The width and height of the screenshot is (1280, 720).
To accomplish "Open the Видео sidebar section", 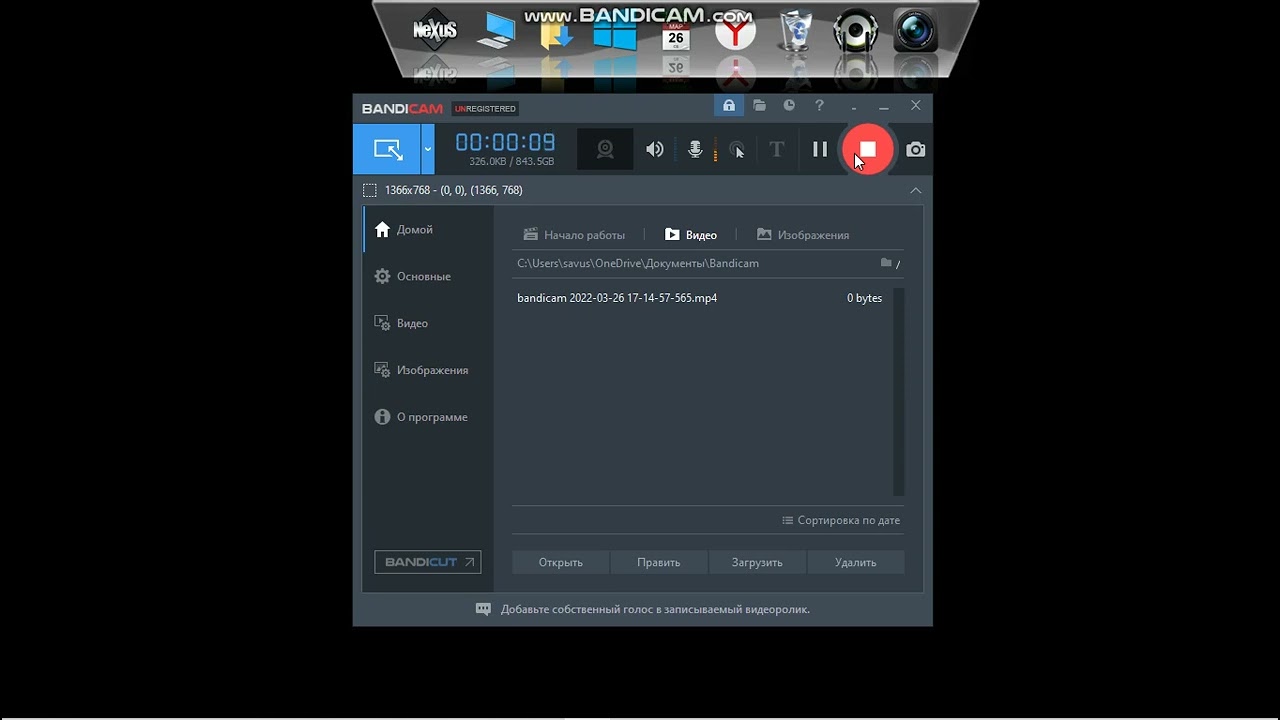I will click(x=427, y=323).
